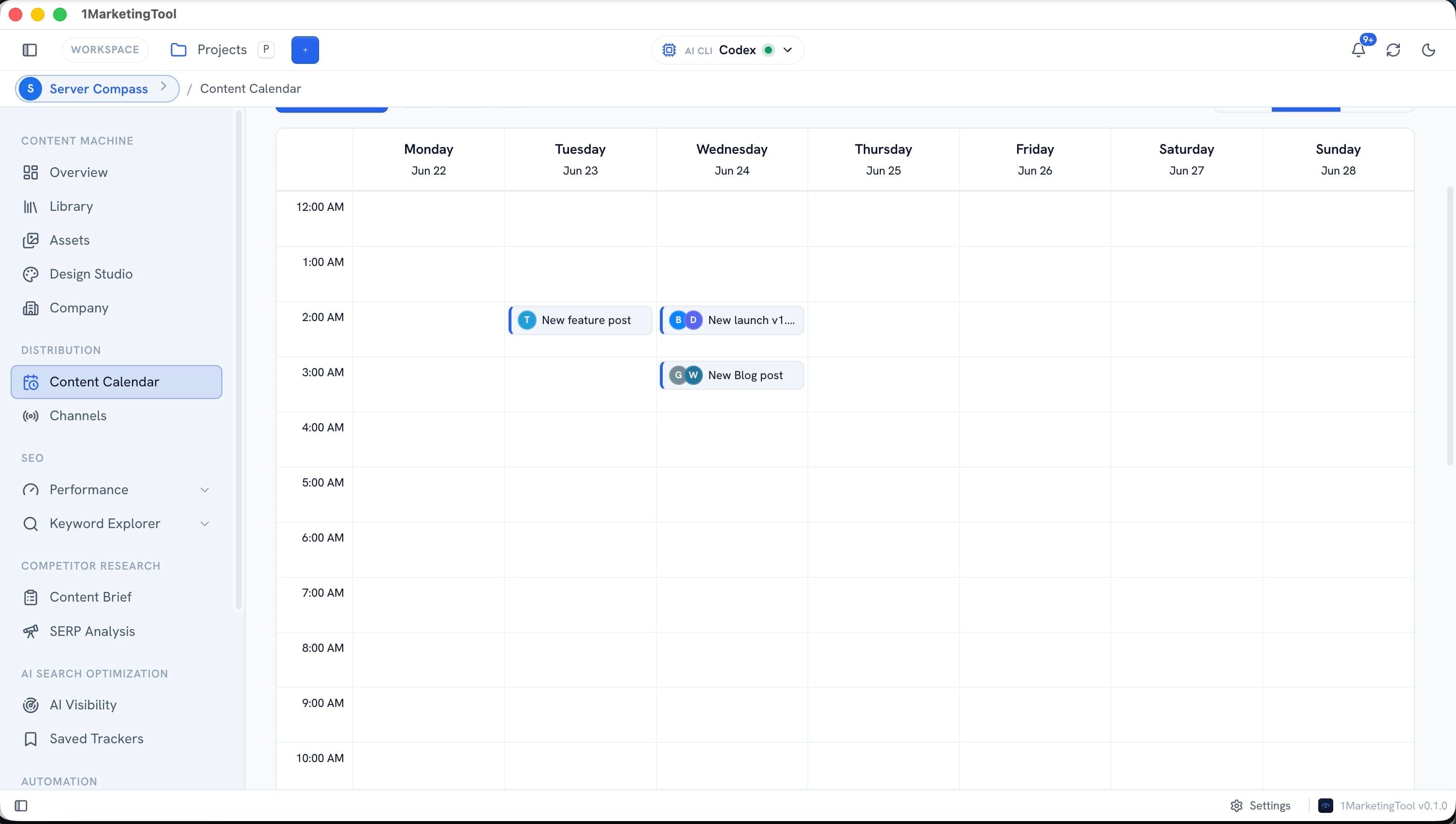Screen dimensions: 1456x824
Task: Click the calendar vertical scrollbar
Action: click(1450, 325)
